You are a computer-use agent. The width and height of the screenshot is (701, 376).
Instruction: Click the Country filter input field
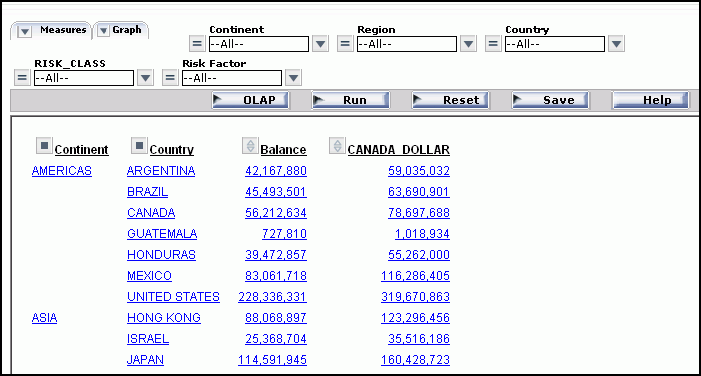click(x=555, y=44)
